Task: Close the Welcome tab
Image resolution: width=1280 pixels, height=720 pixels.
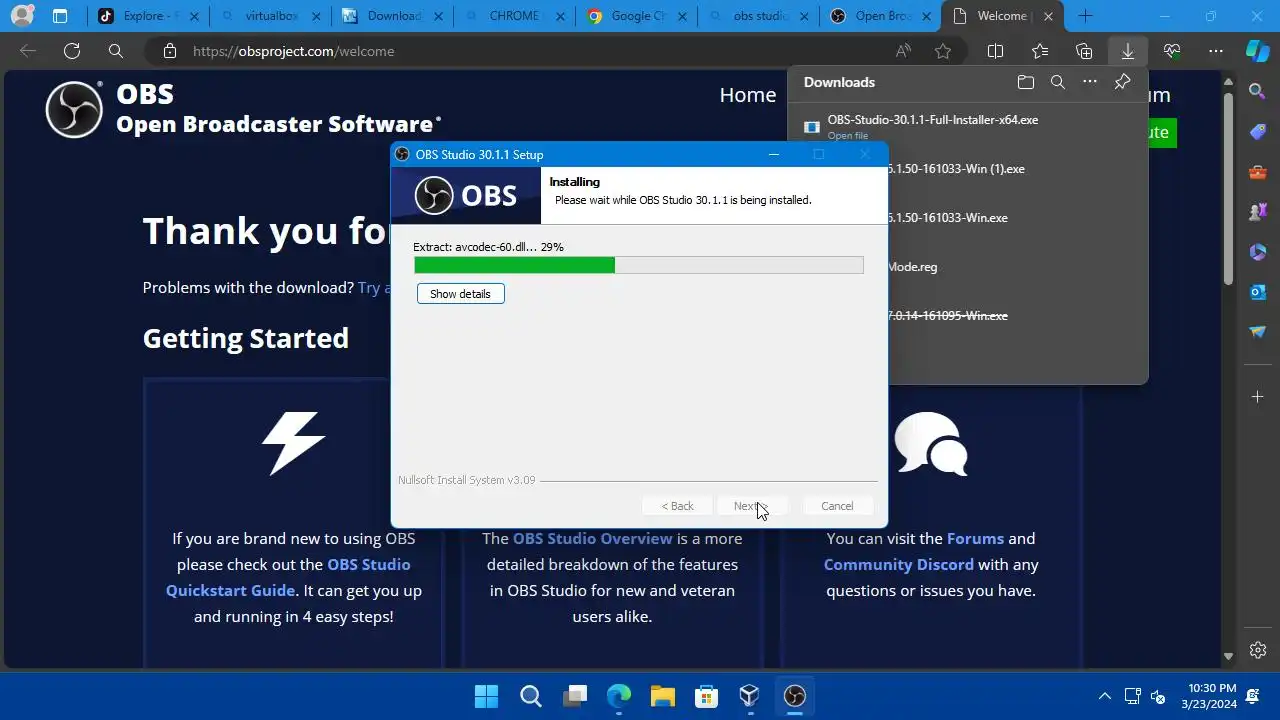Action: [1048, 16]
